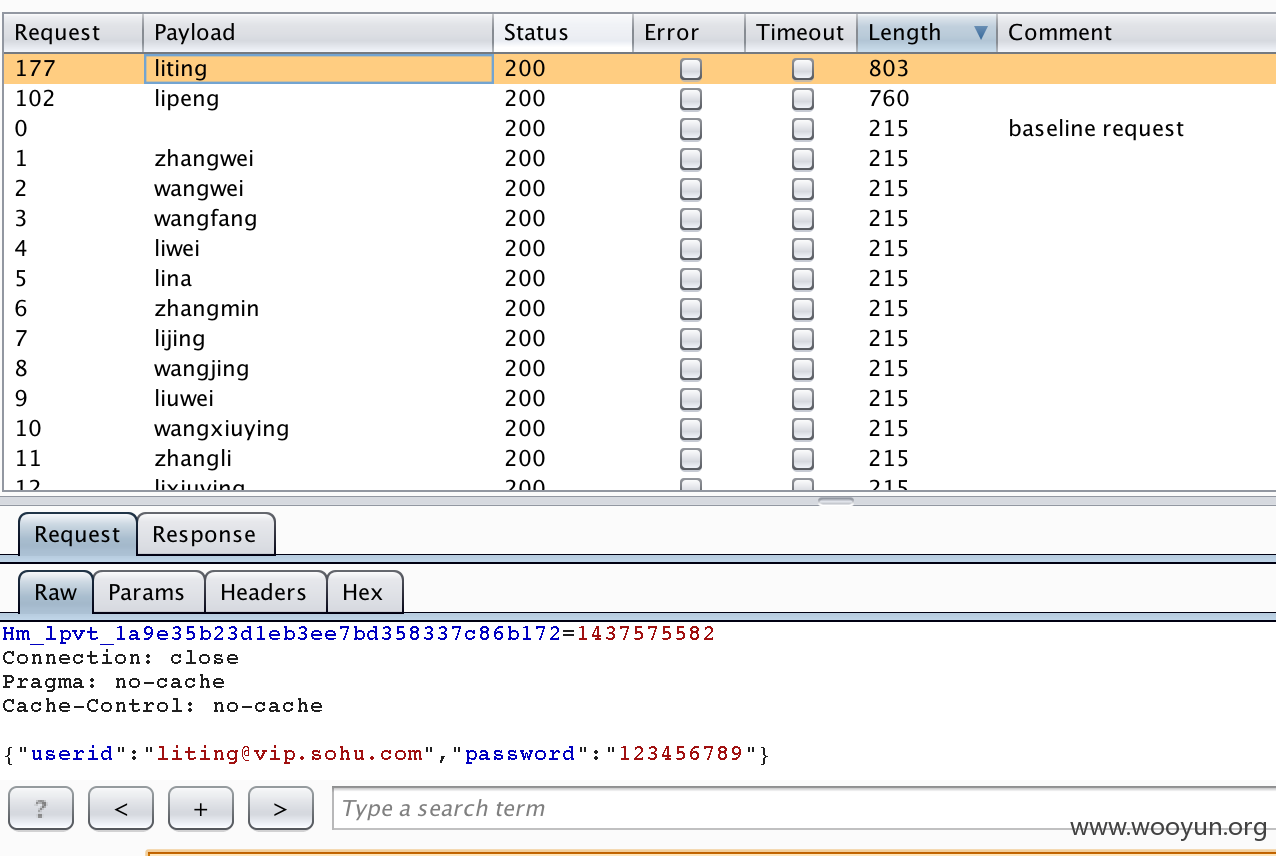1276x856 pixels.
Task: Sort results by the Request column
Action: point(73,33)
